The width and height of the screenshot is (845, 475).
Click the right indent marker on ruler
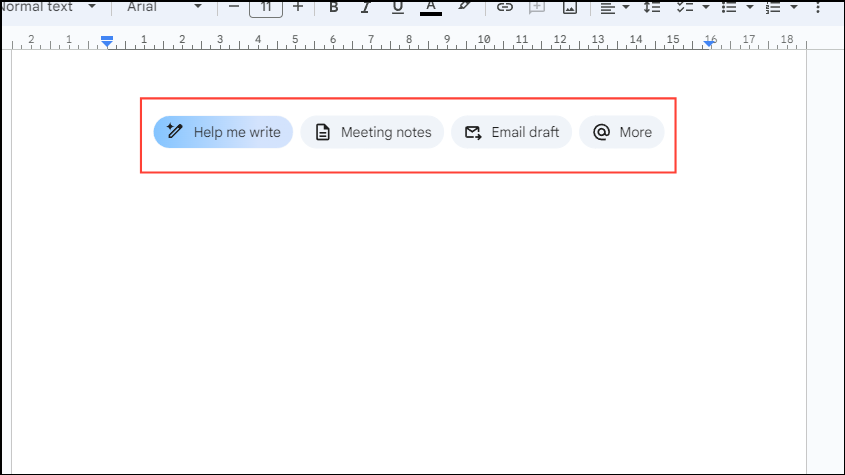tap(709, 44)
